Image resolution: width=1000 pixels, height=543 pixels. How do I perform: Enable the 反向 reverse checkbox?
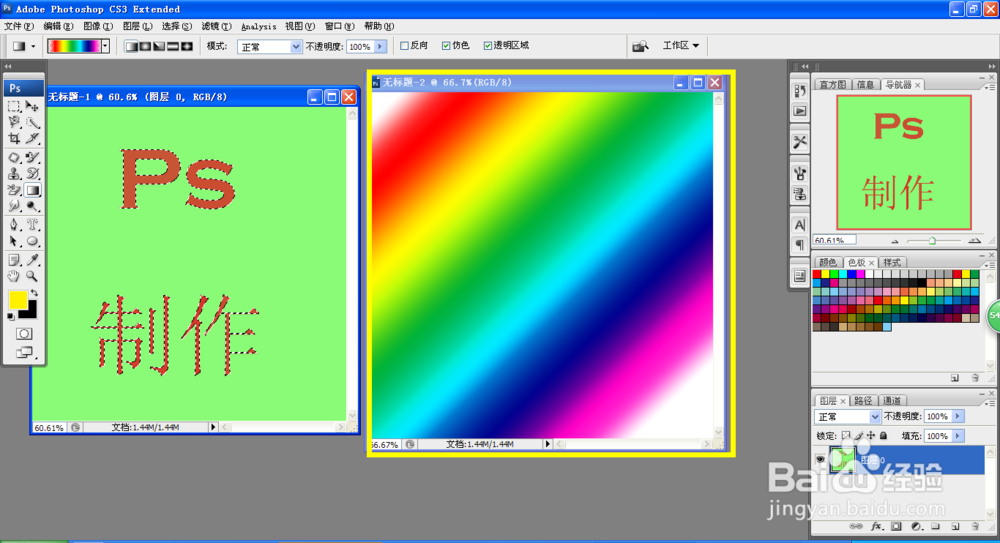click(404, 45)
